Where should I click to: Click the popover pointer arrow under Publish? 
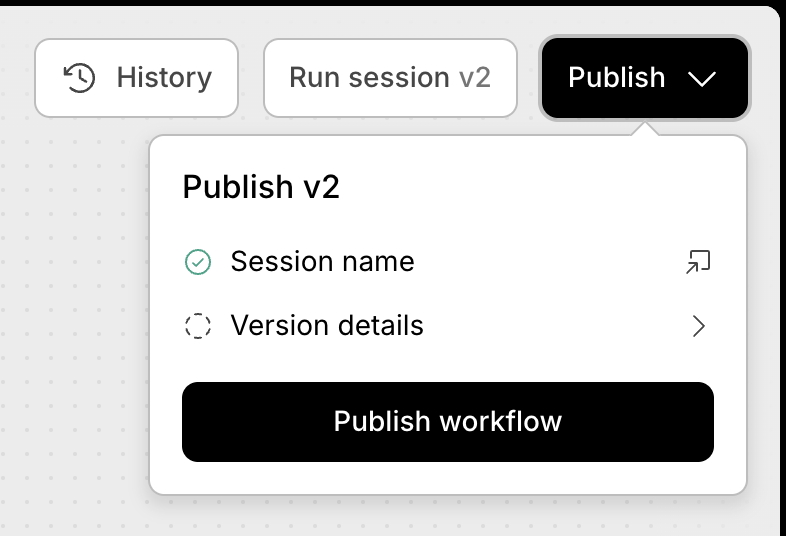(x=645, y=128)
